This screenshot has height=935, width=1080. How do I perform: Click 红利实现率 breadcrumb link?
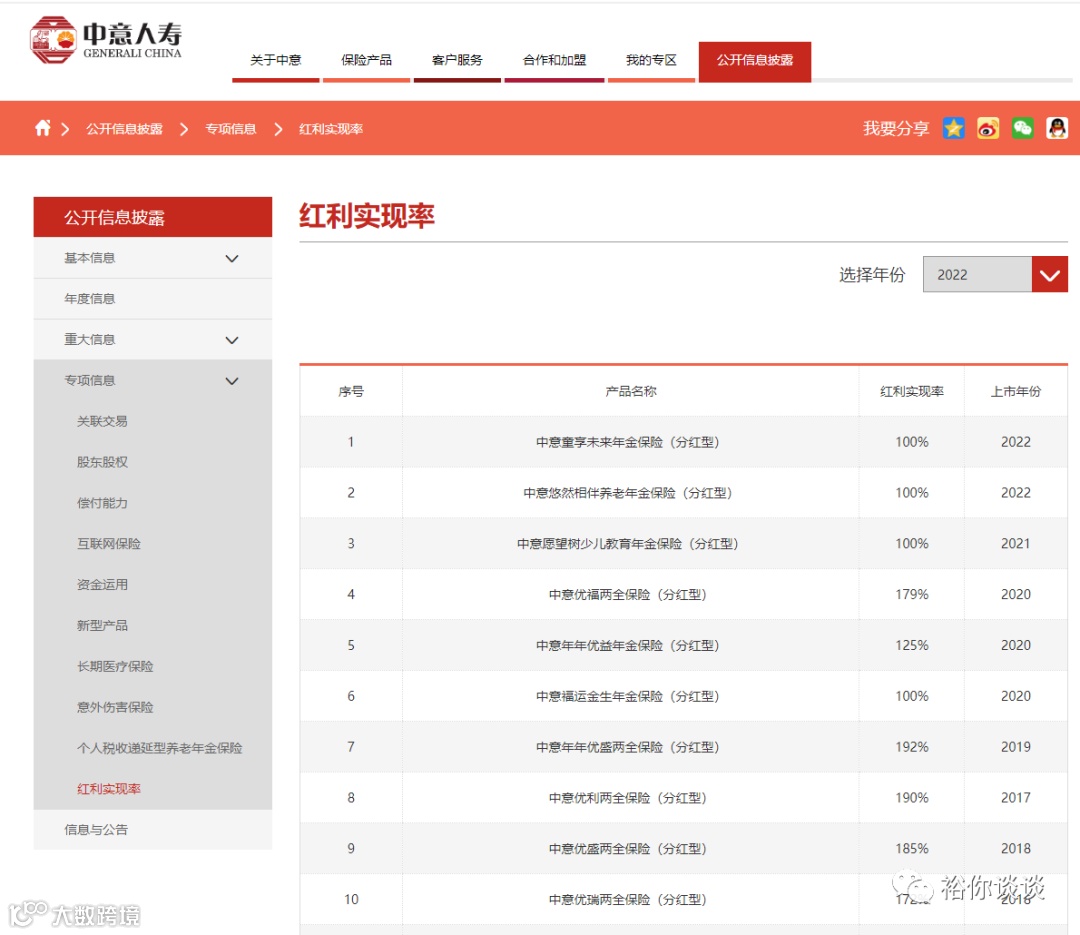click(331, 129)
